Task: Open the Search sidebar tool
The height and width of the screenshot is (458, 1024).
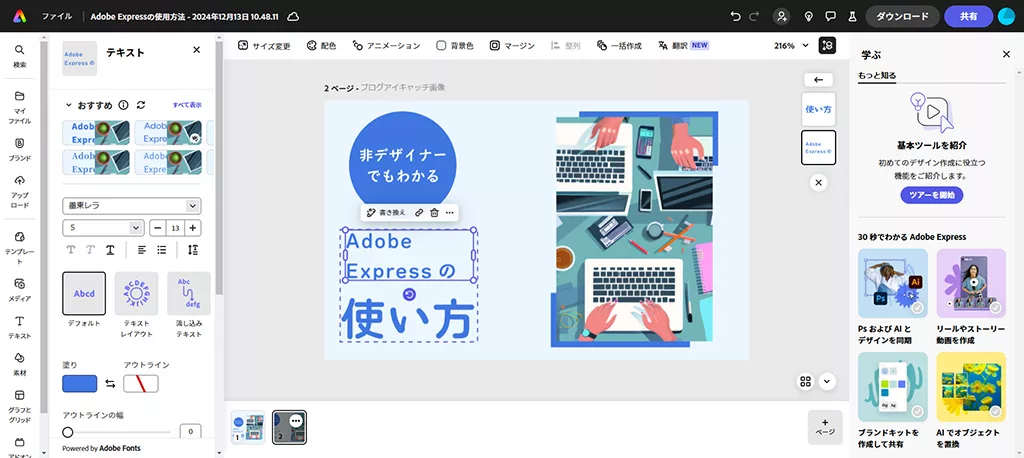Action: point(20,56)
